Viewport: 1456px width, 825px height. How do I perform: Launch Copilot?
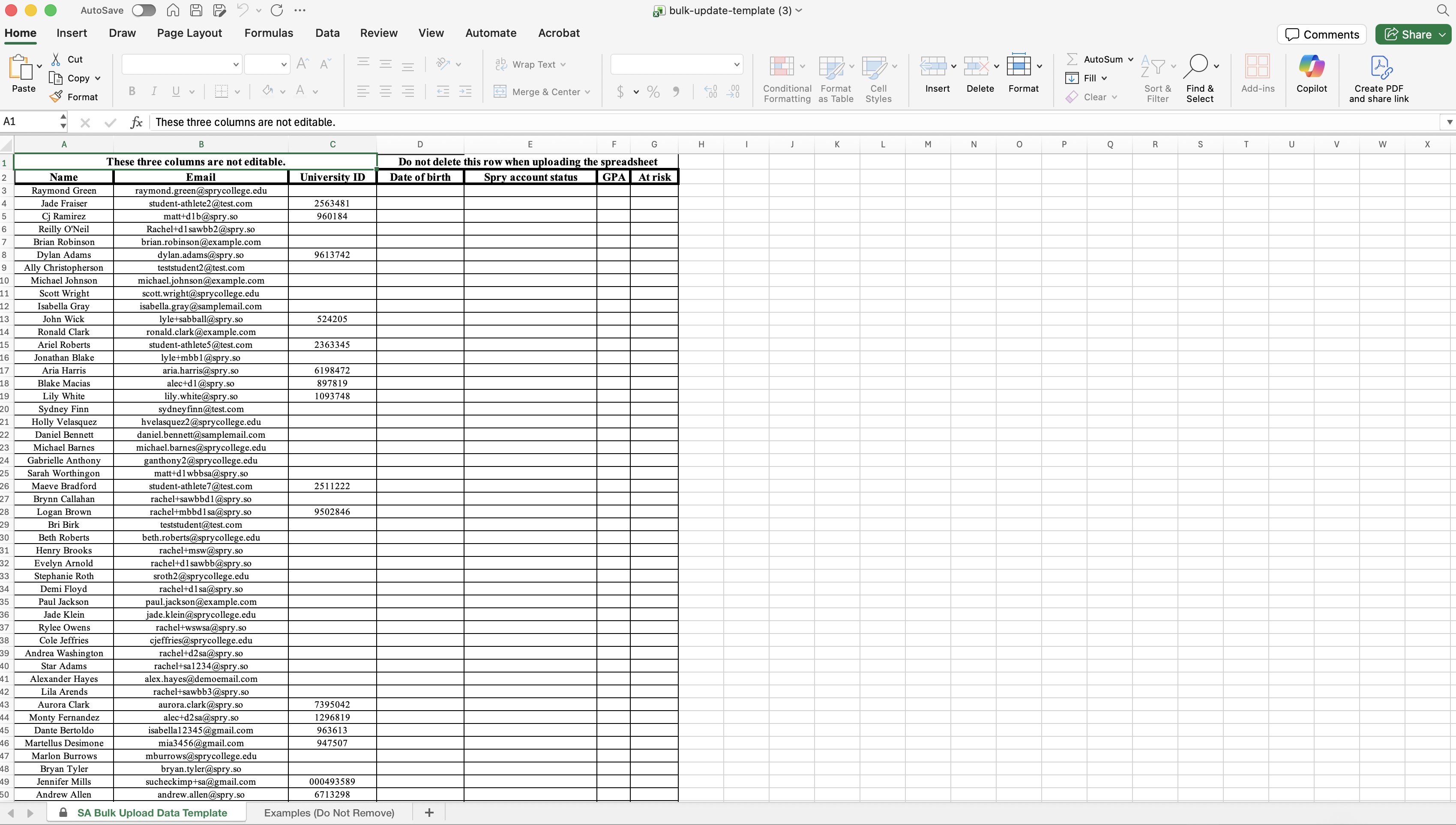pyautogui.click(x=1312, y=74)
